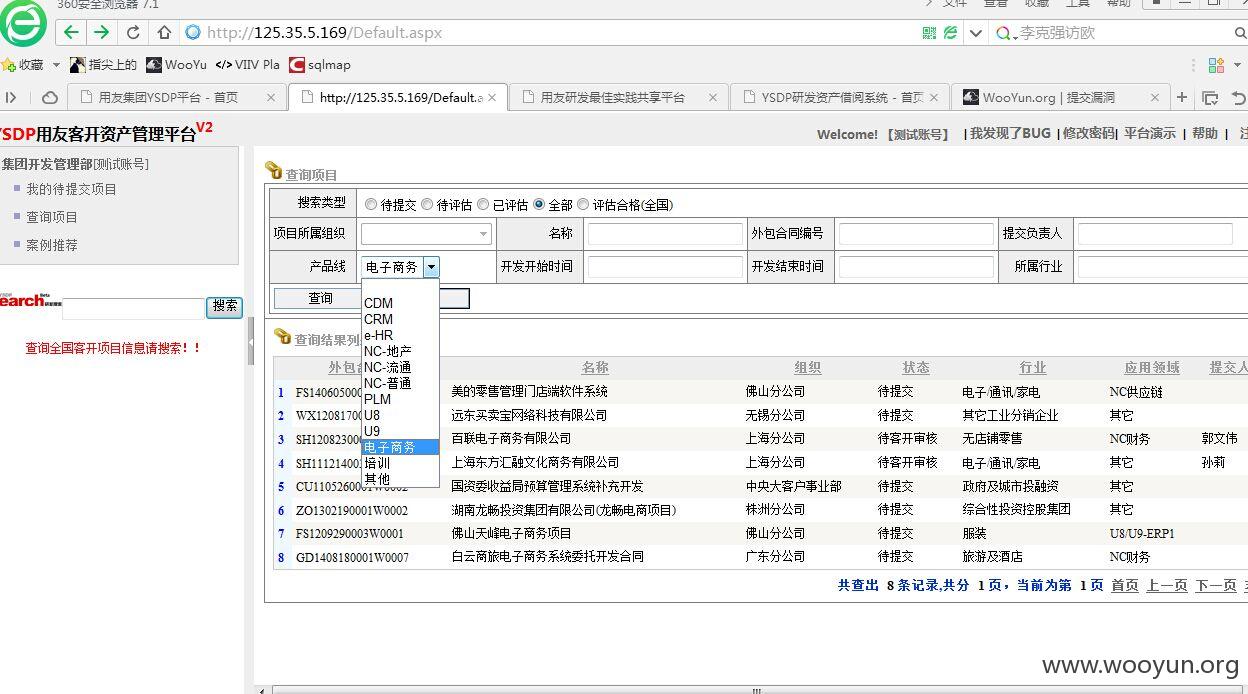Open the sqlmap bookmark
The height and width of the screenshot is (694, 1248).
point(320,65)
